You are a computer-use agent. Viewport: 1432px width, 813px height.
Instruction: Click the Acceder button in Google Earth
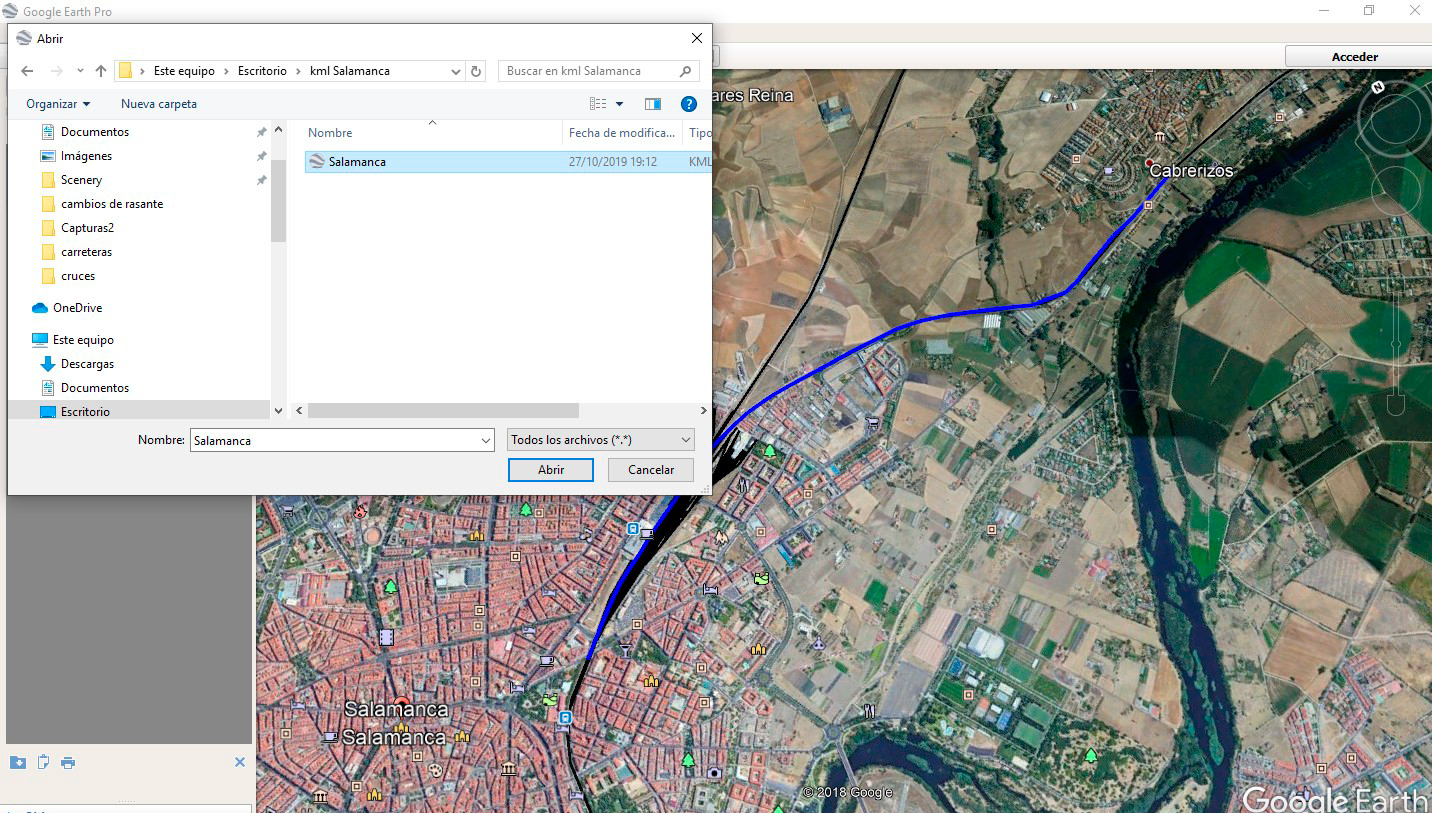1357,57
